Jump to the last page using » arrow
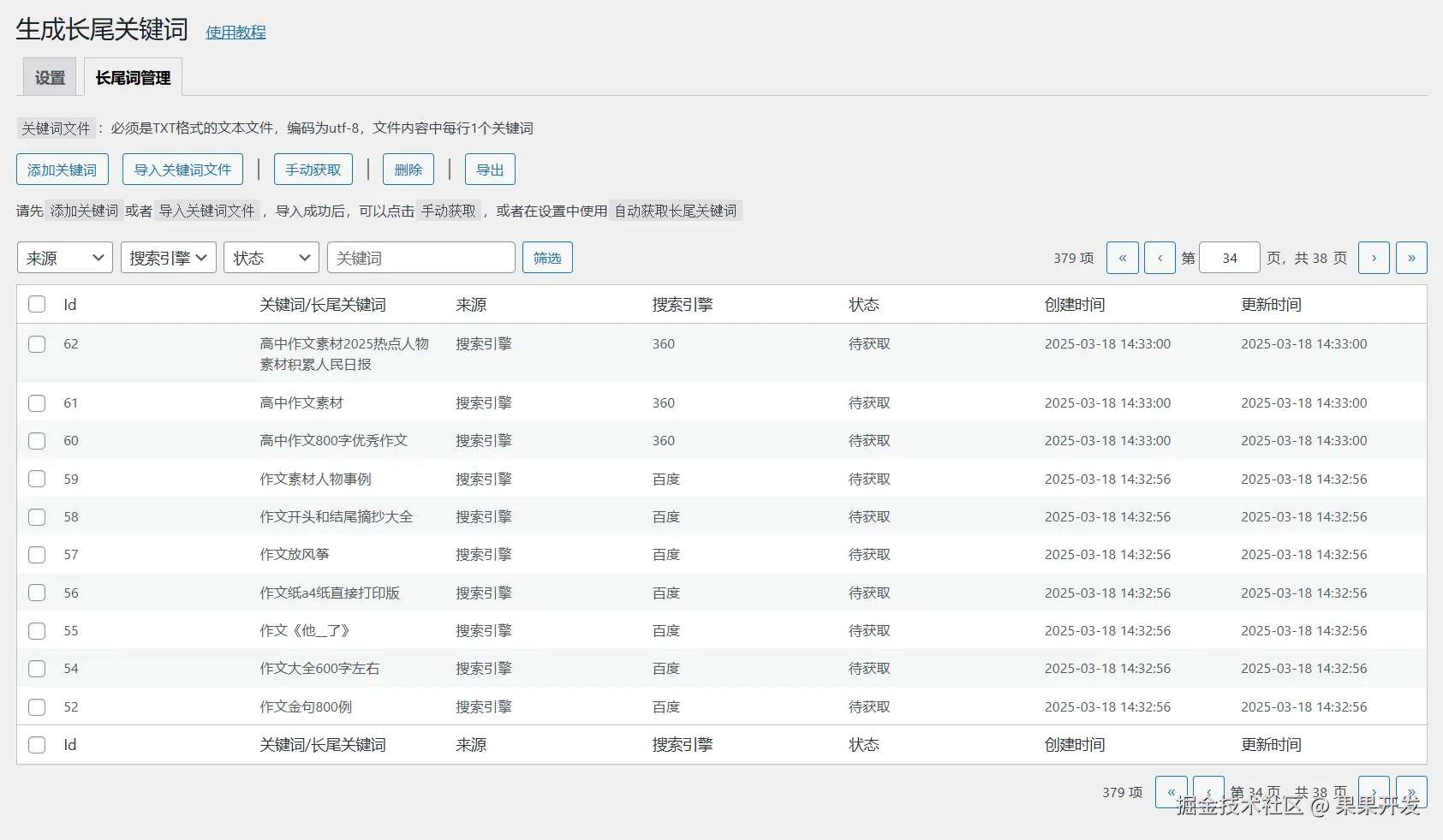This screenshot has height=840, width=1443. [x=1411, y=257]
